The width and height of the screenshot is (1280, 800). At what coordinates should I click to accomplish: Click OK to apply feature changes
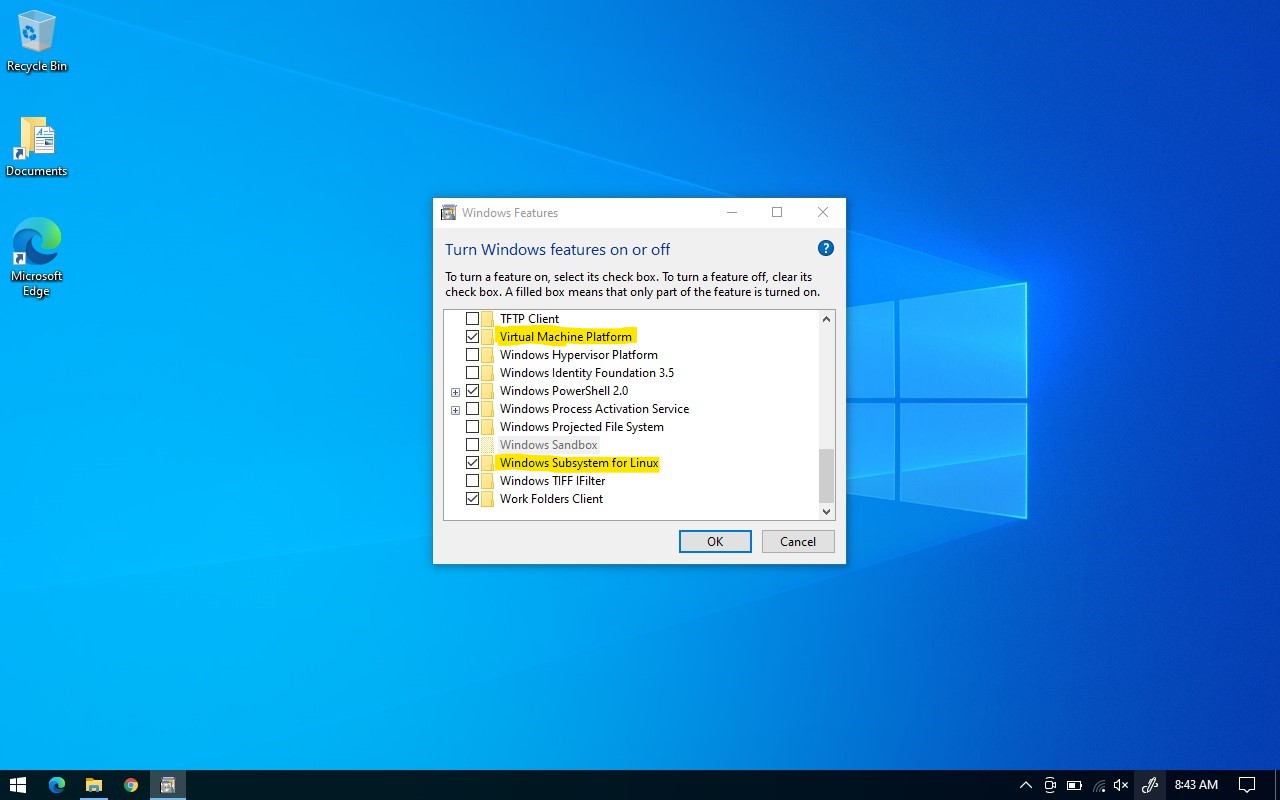715,541
